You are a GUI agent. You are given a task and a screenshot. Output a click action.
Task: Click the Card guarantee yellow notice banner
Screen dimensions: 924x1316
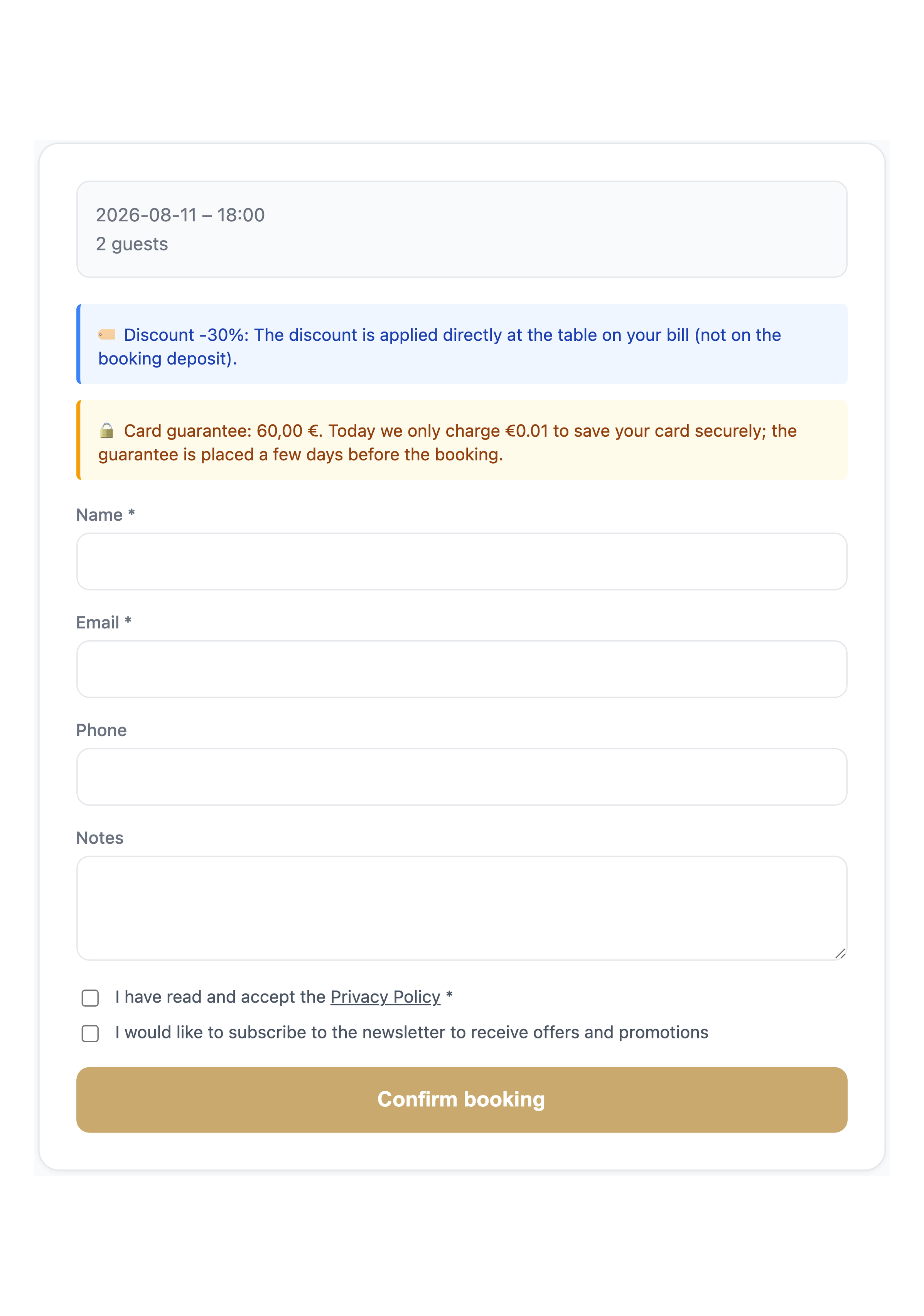coord(462,439)
